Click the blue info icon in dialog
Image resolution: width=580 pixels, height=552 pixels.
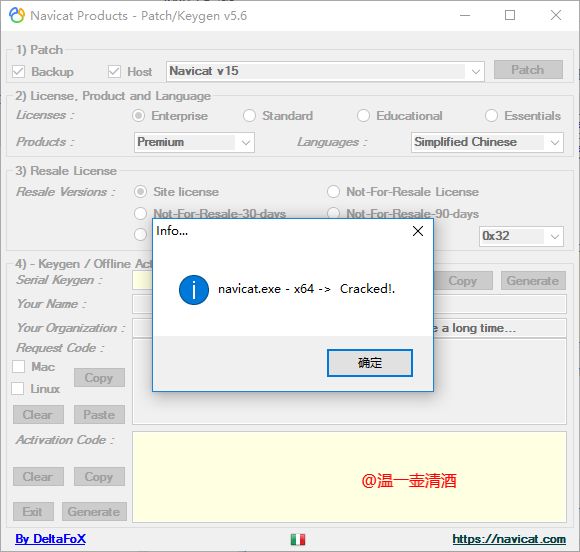point(194,290)
